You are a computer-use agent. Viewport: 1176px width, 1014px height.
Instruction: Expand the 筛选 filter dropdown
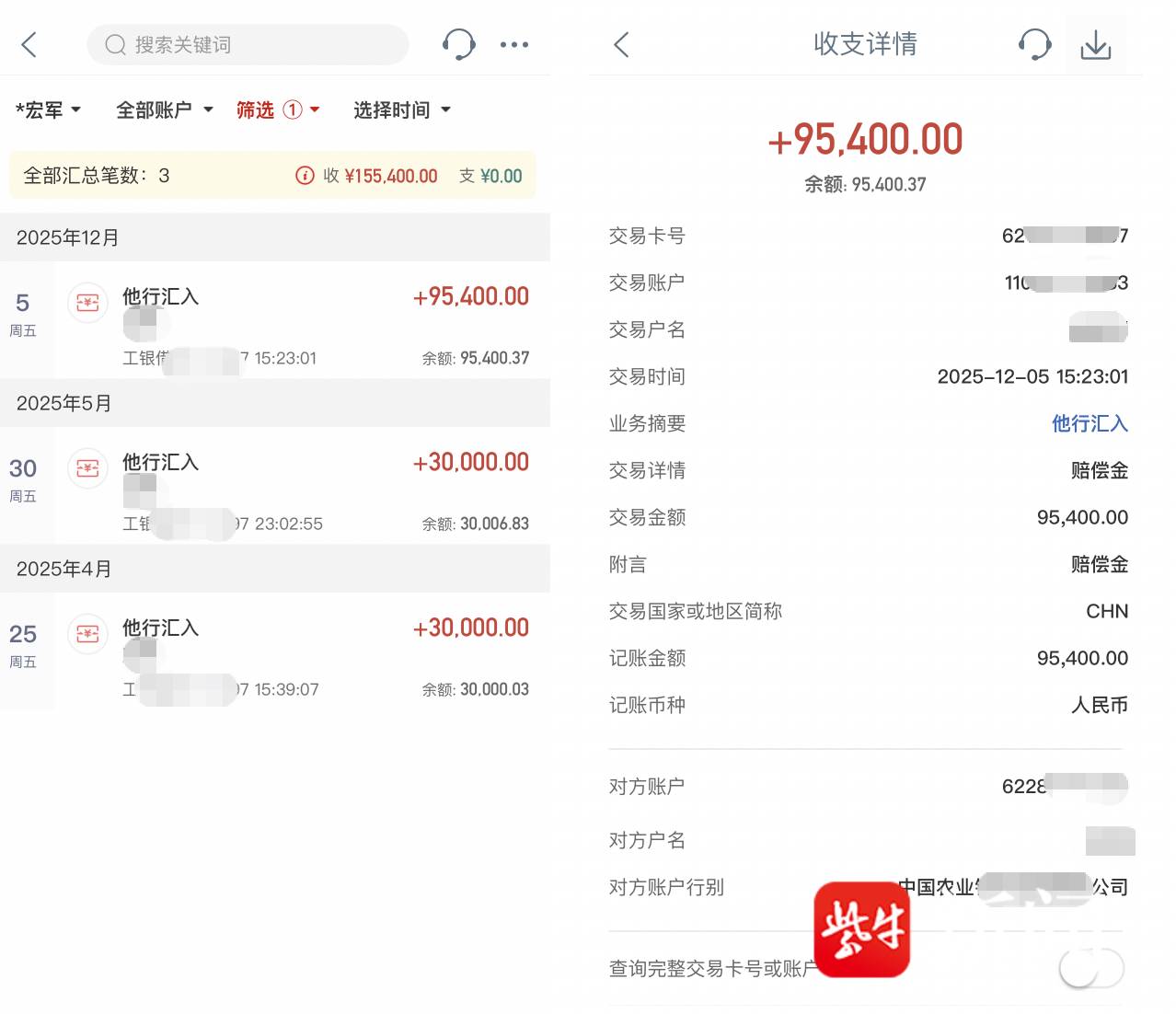tap(277, 110)
